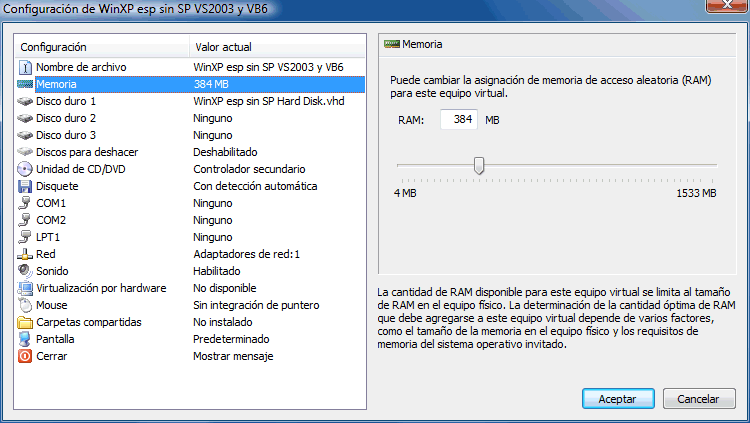Open Discos para deshacer settings
The image size is (750, 423).
click(190, 152)
